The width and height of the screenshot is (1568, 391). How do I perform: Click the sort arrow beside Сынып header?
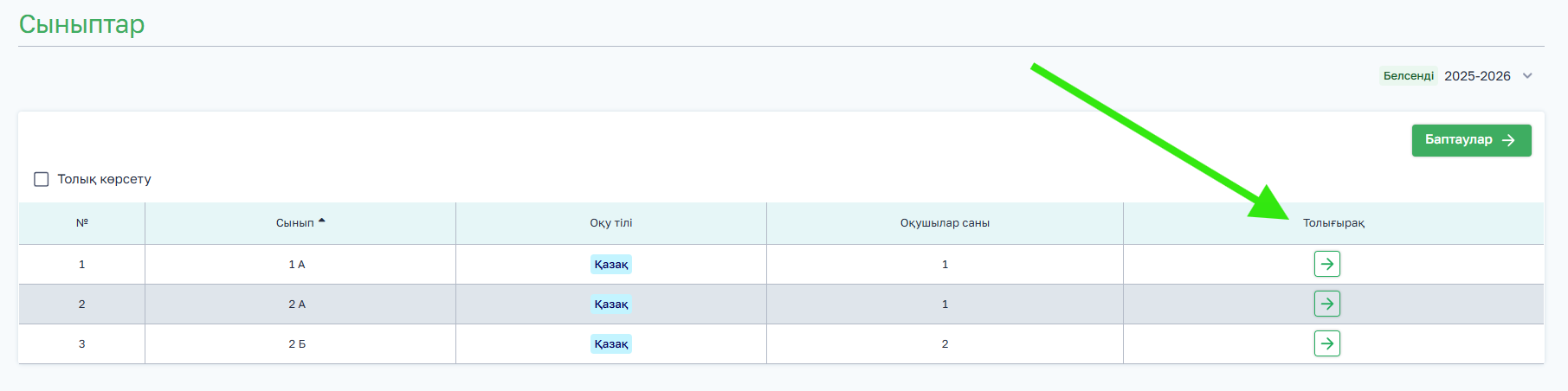(322, 221)
